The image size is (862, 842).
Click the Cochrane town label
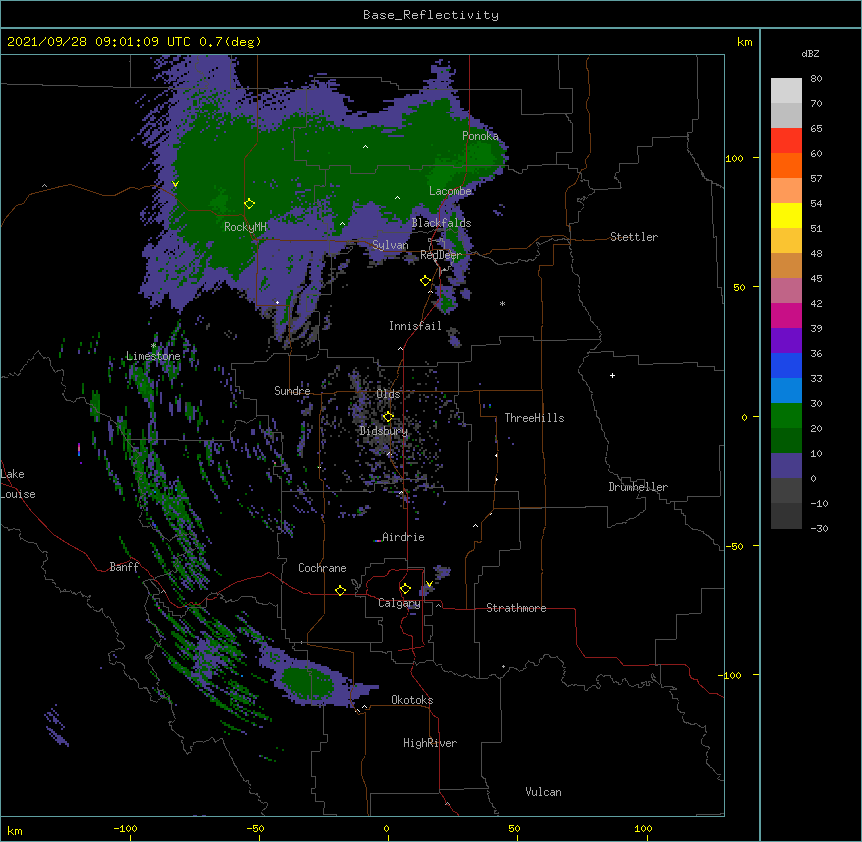click(x=322, y=568)
